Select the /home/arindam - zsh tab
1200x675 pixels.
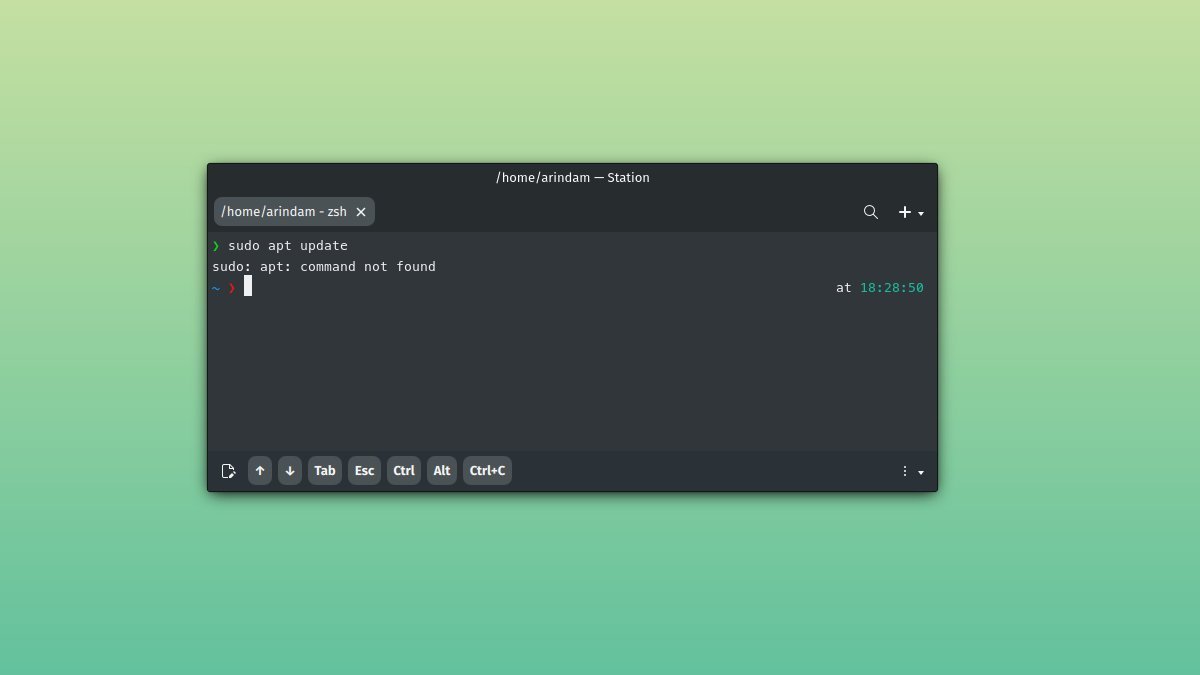(x=285, y=211)
